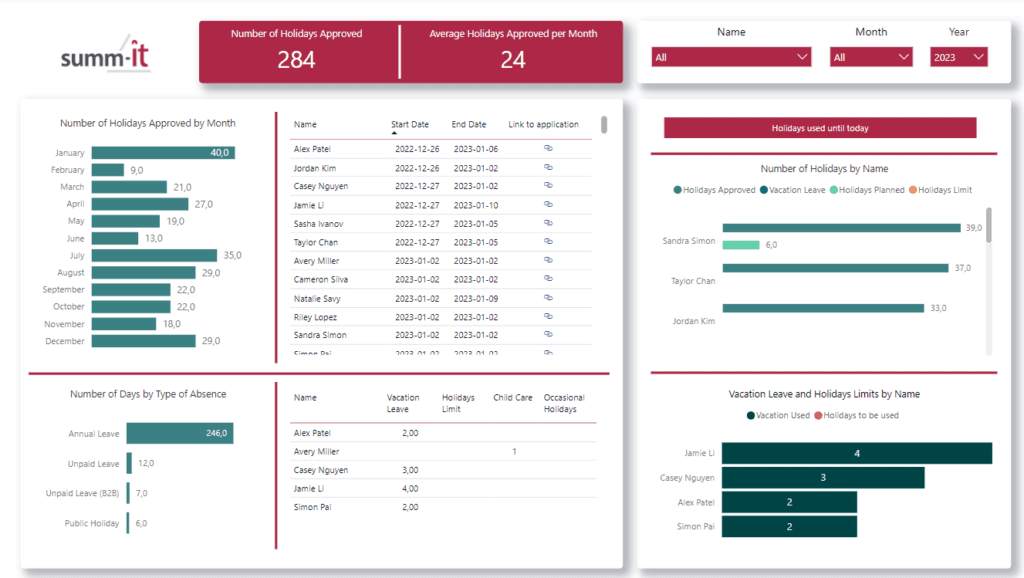This screenshot has width=1024, height=578.
Task: Select Jamie Li bar in limits chart
Action: [857, 453]
